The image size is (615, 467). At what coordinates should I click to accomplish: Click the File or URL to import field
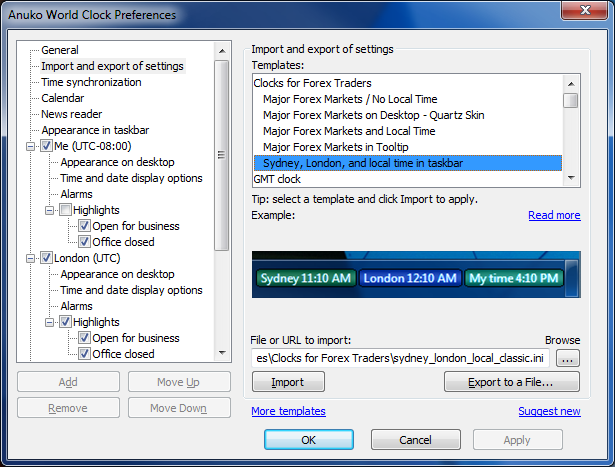[400, 358]
